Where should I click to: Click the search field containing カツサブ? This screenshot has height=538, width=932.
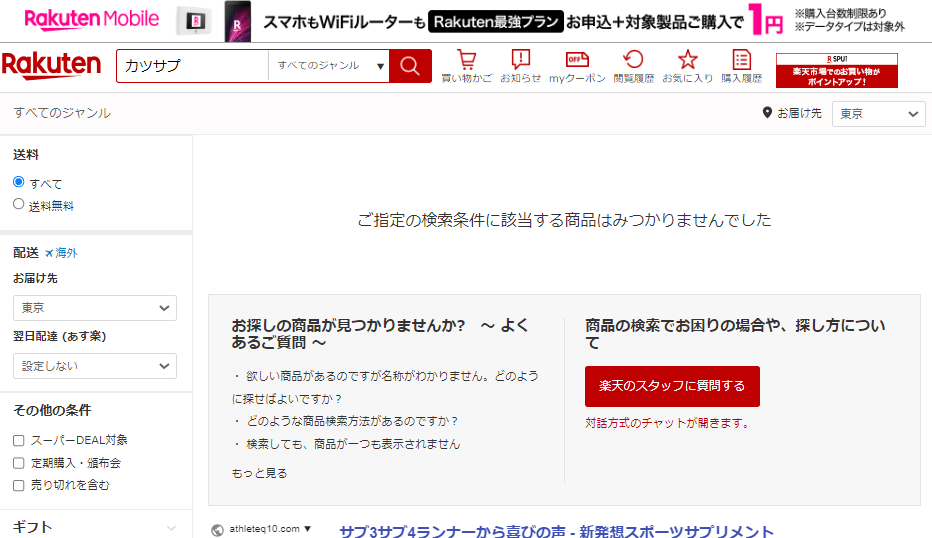click(193, 66)
